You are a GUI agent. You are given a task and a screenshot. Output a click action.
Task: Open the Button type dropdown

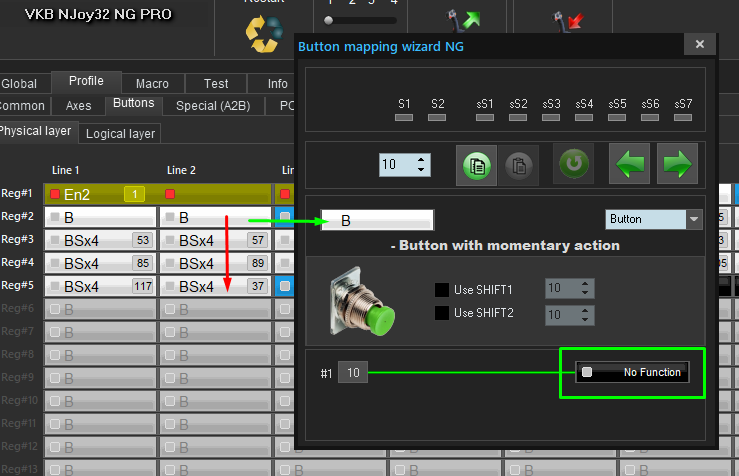click(694, 219)
